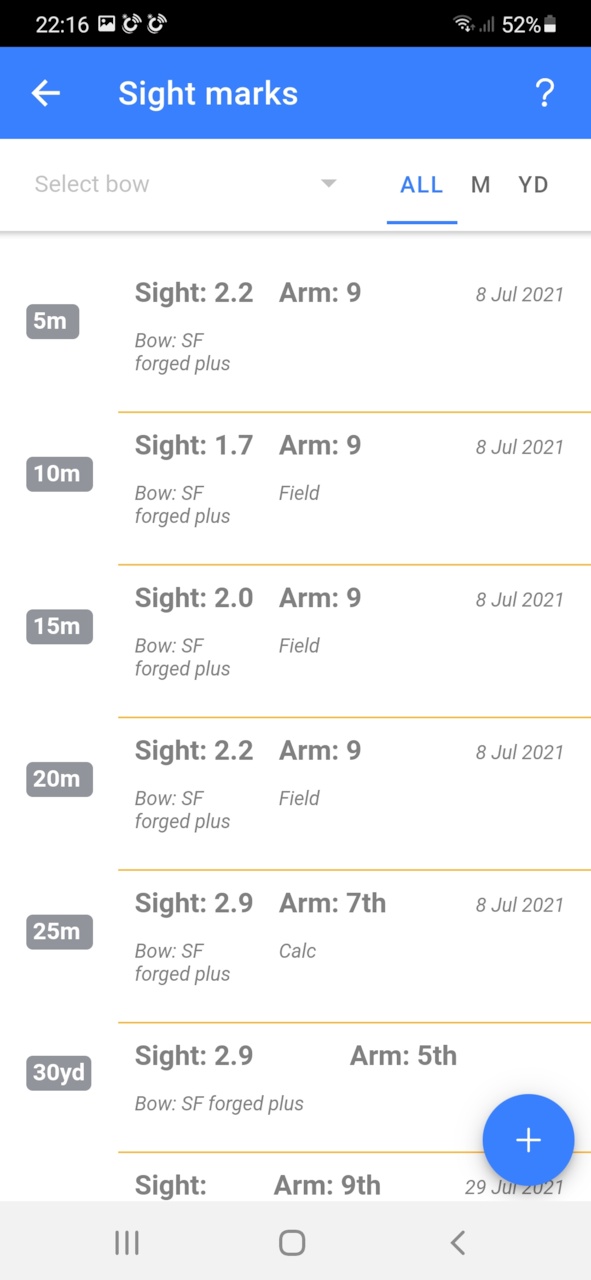Tap Android recent apps icon
This screenshot has height=1280, width=591.
click(x=127, y=1242)
